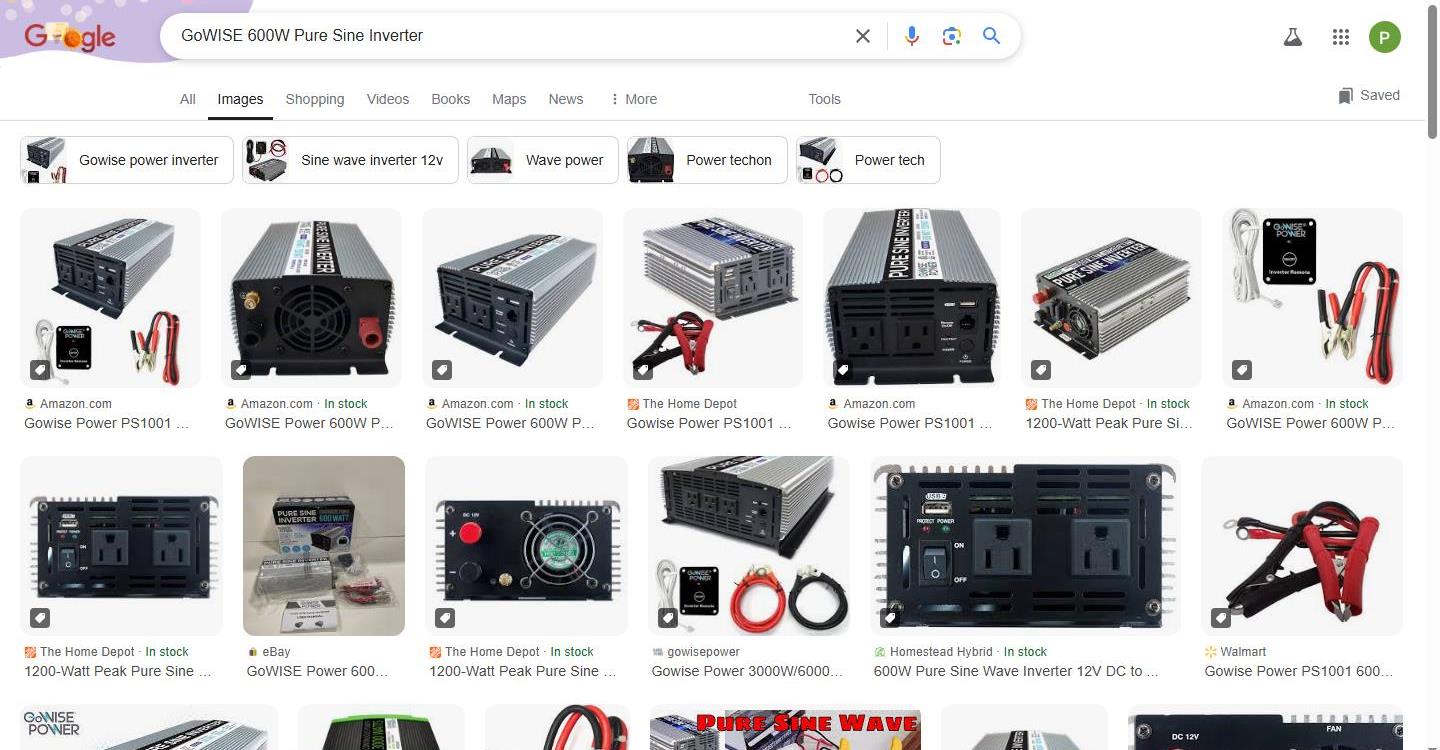Select the Gowise power inverter chip
This screenshot has width=1440, height=750.
pyautogui.click(x=127, y=160)
